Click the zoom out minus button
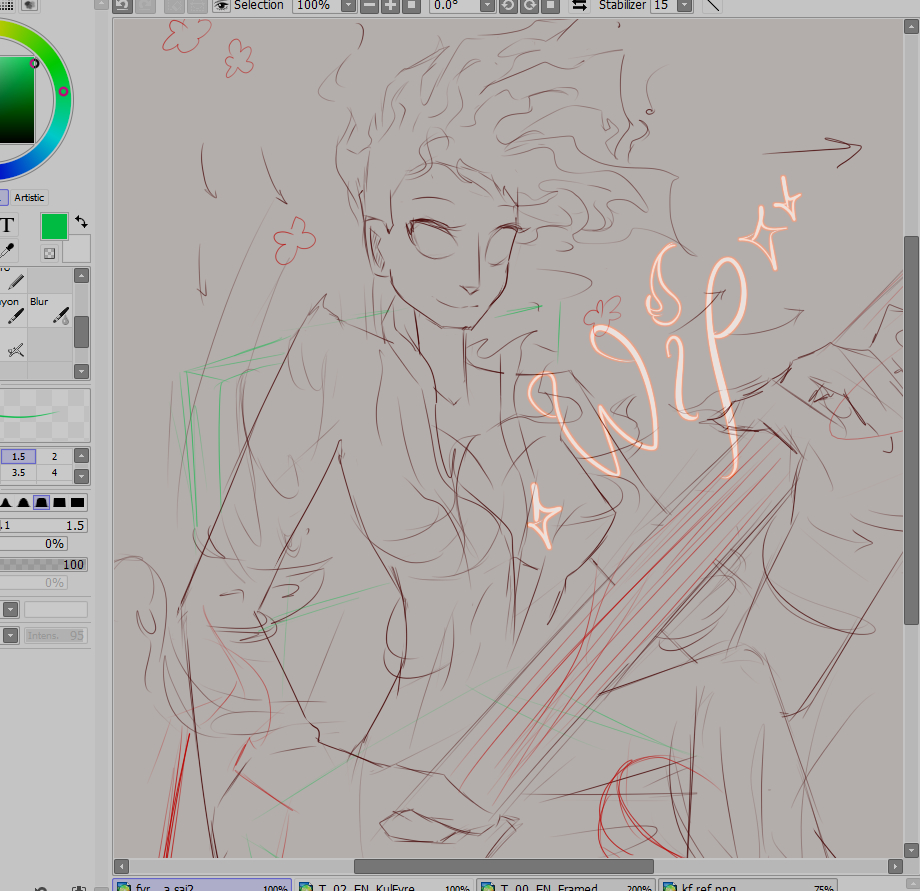 369,6
